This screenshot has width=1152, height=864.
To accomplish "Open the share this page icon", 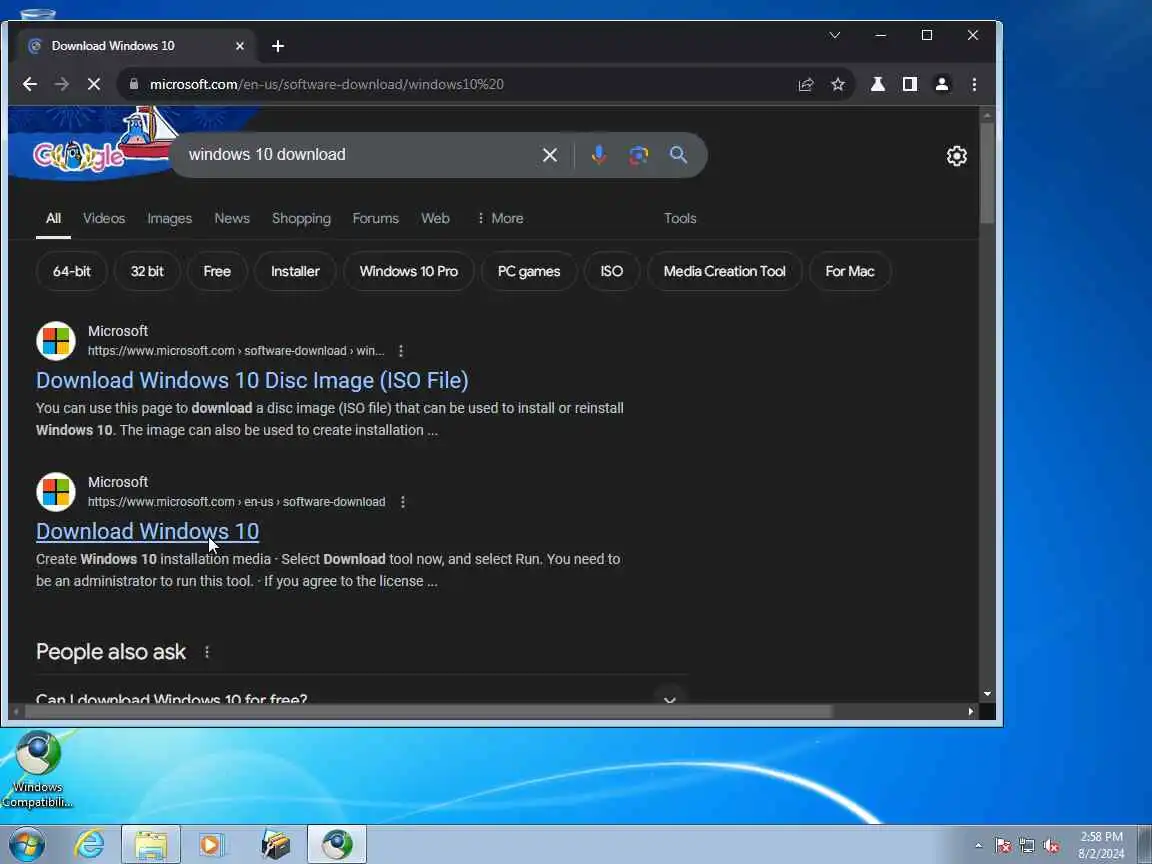I will 806,84.
